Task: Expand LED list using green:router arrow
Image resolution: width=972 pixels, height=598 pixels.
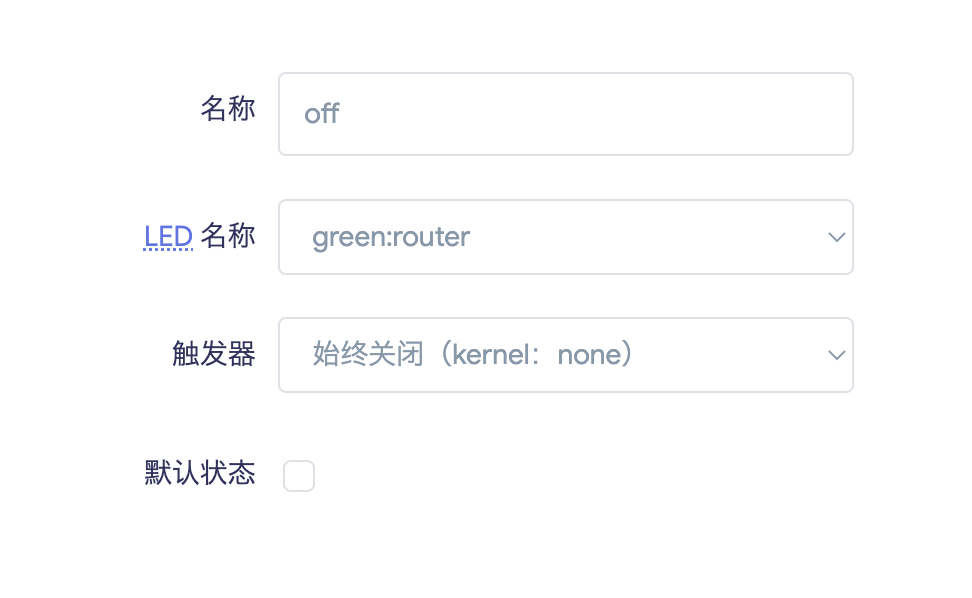Action: tap(837, 237)
